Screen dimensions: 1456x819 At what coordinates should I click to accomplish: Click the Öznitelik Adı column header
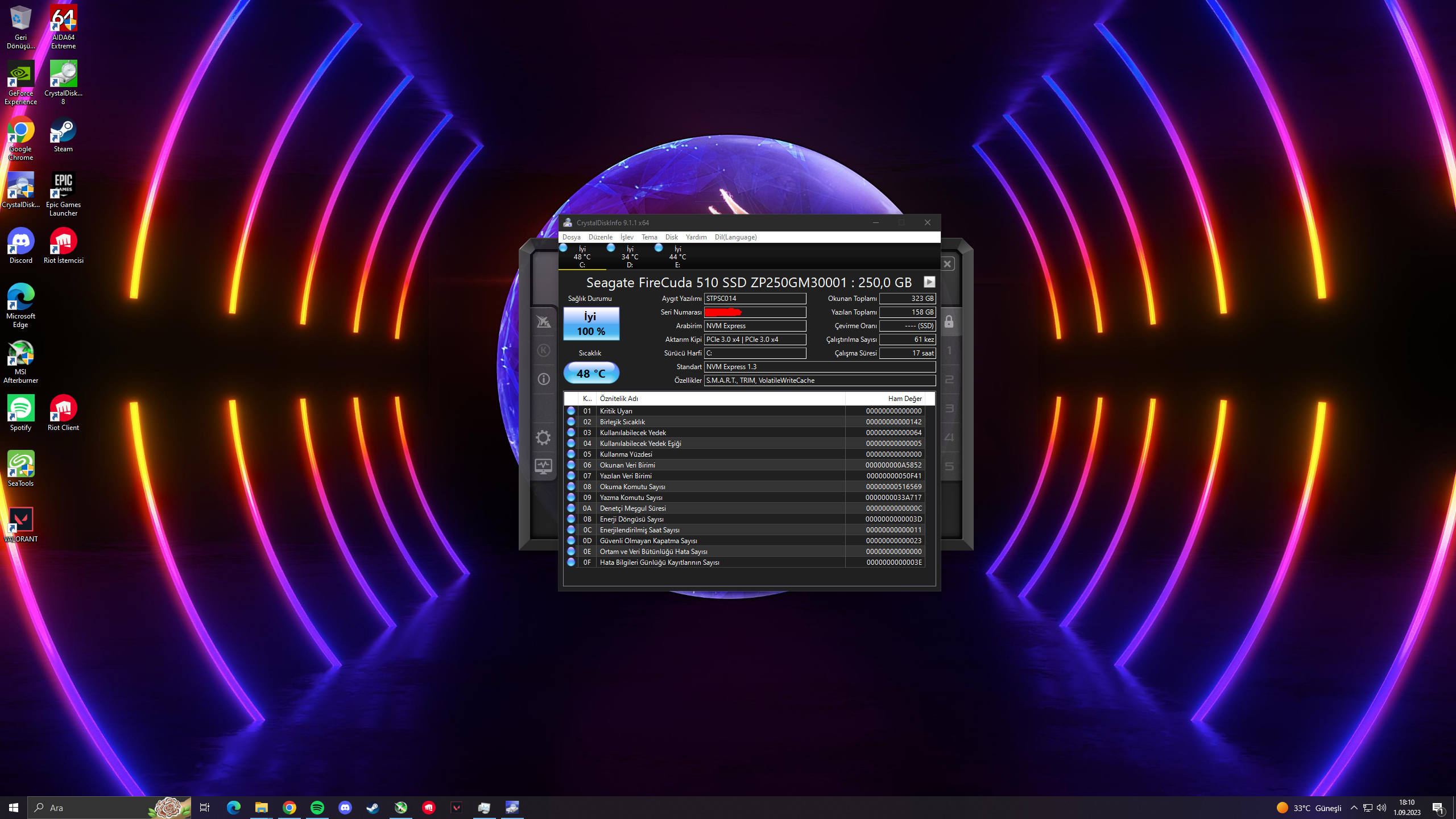pyautogui.click(x=720, y=399)
